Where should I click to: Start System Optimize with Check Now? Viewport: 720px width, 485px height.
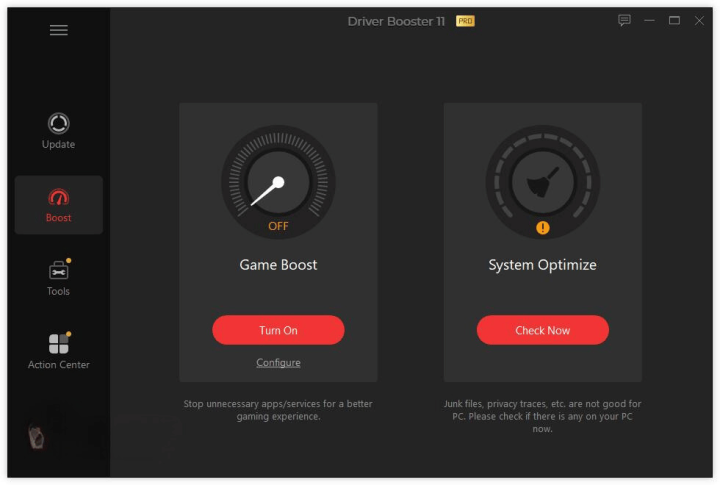[543, 330]
